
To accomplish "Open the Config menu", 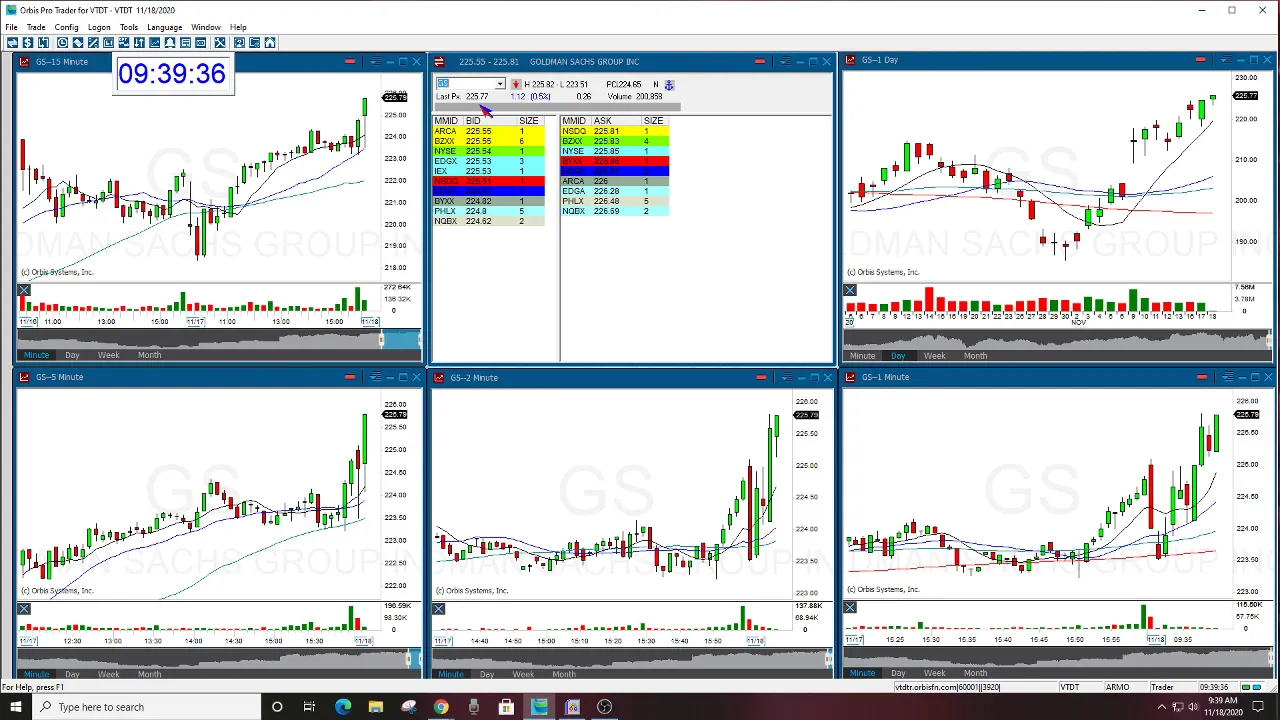I will [x=66, y=27].
